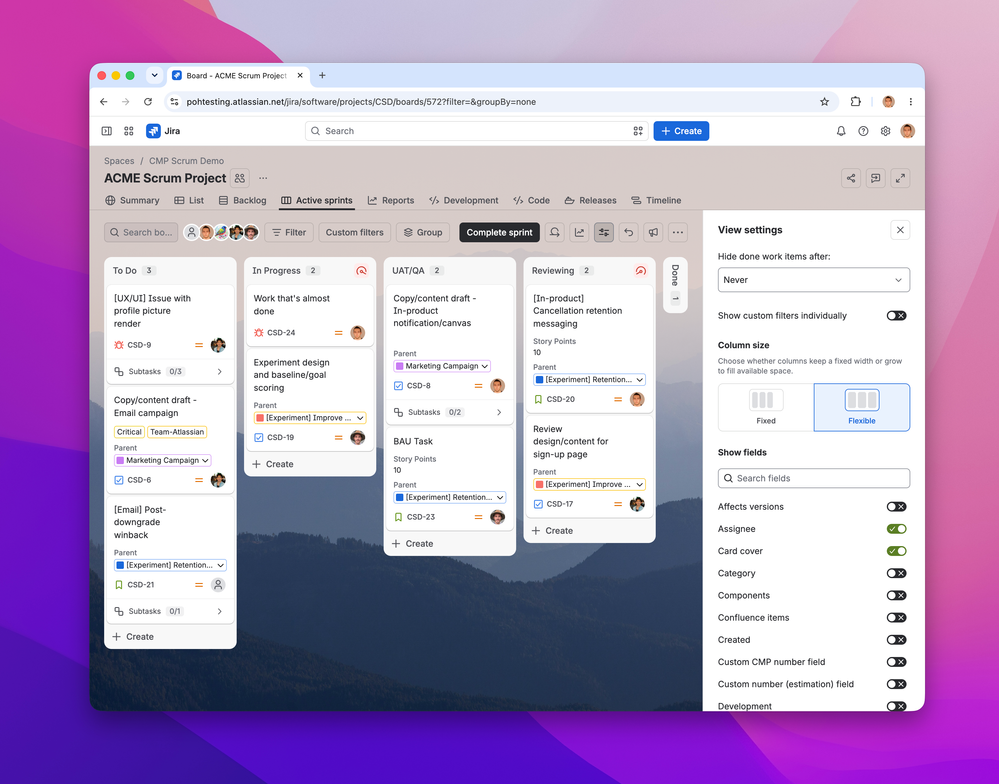999x784 pixels.
Task: Open the team members icon beside project title
Action: 240,178
